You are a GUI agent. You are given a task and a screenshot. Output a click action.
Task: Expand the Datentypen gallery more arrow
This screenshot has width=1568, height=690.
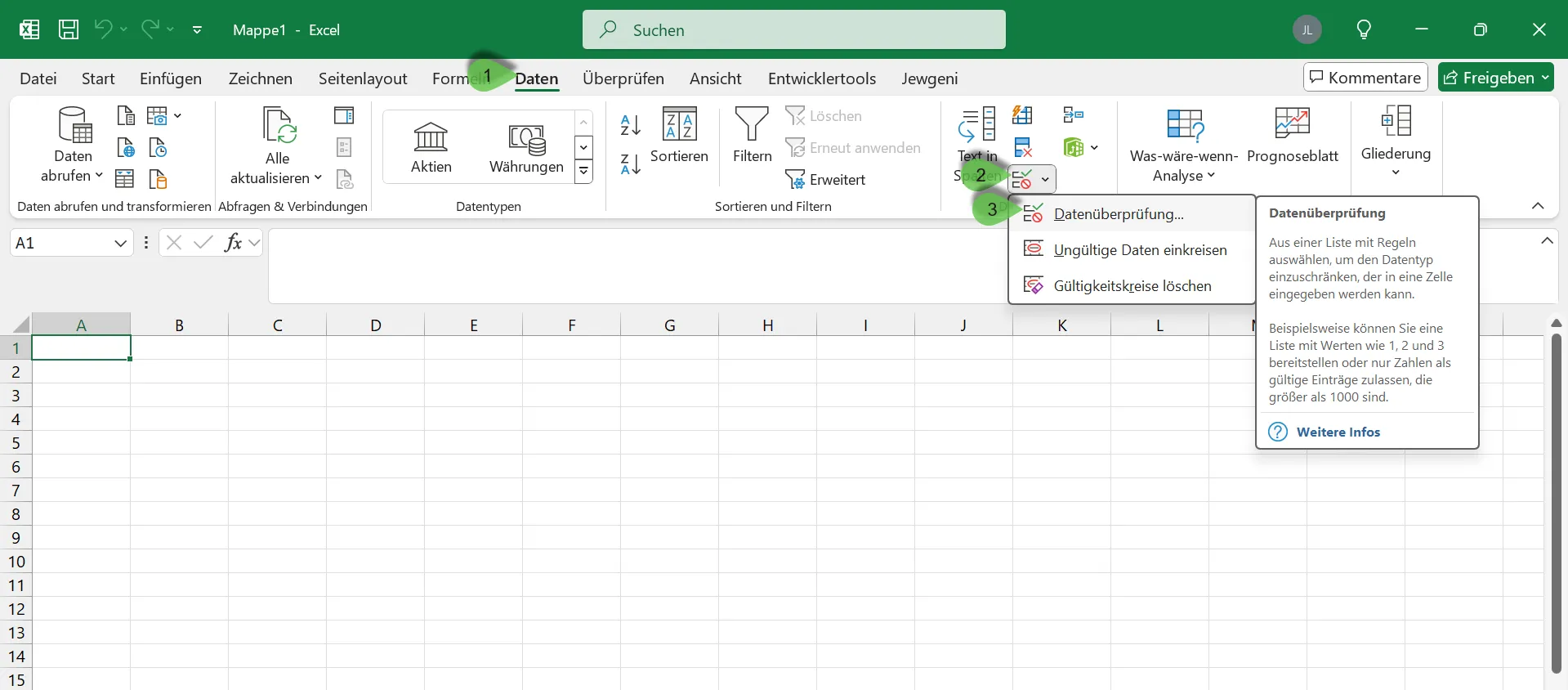[583, 172]
